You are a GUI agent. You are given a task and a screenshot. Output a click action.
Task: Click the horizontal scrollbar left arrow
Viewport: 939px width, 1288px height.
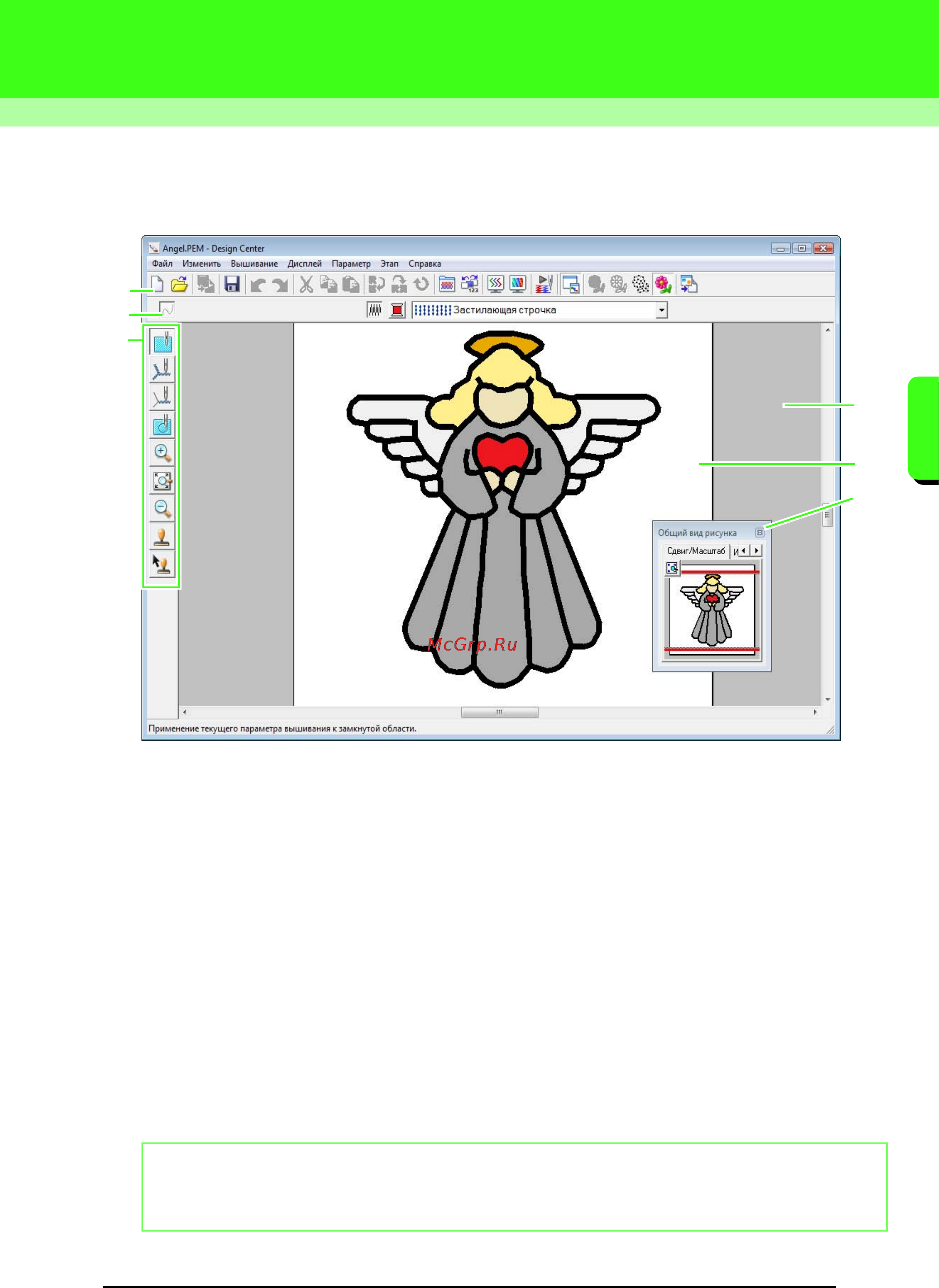(184, 712)
